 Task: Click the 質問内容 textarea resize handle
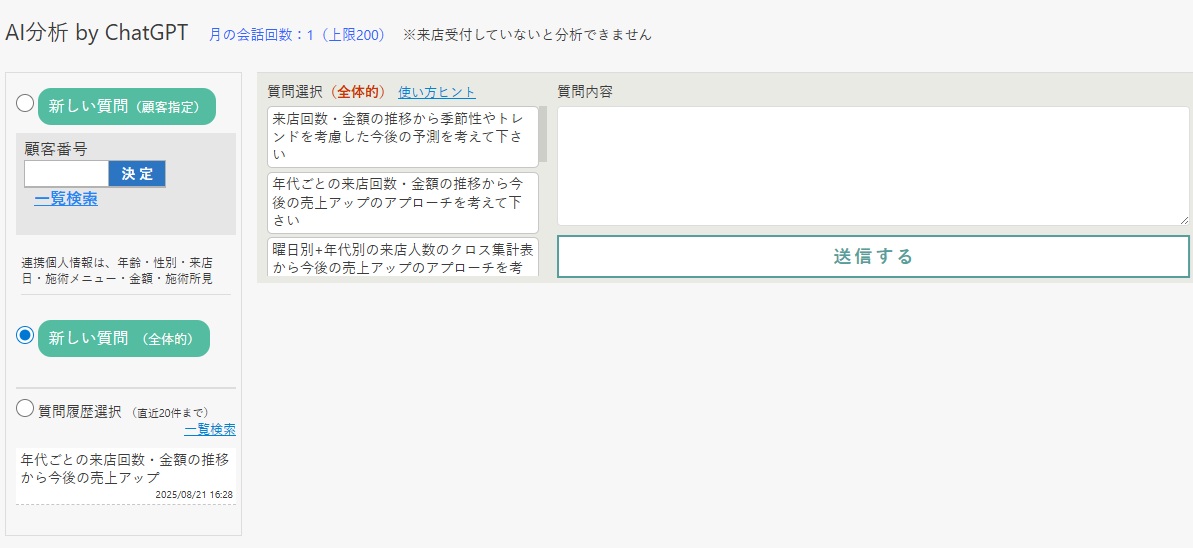point(1184,219)
